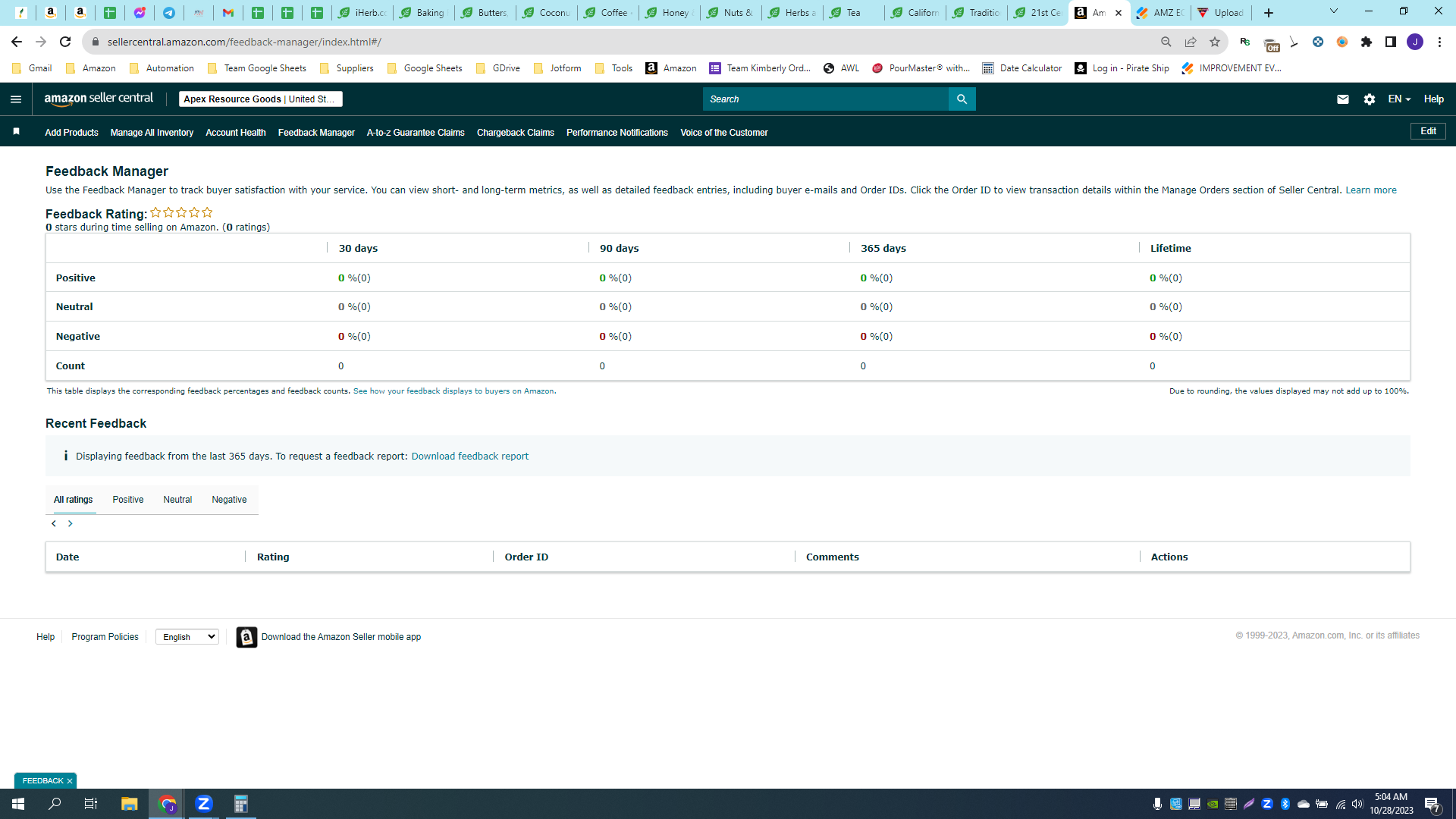Screen dimensions: 1456x819
Task: Click the bookmark flag icon in navigation bar
Action: pos(16,132)
